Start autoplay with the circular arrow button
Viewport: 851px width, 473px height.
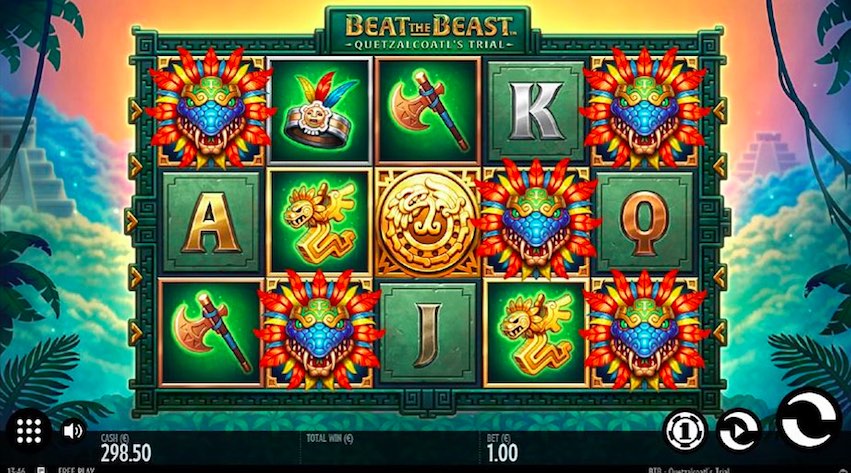click(738, 431)
